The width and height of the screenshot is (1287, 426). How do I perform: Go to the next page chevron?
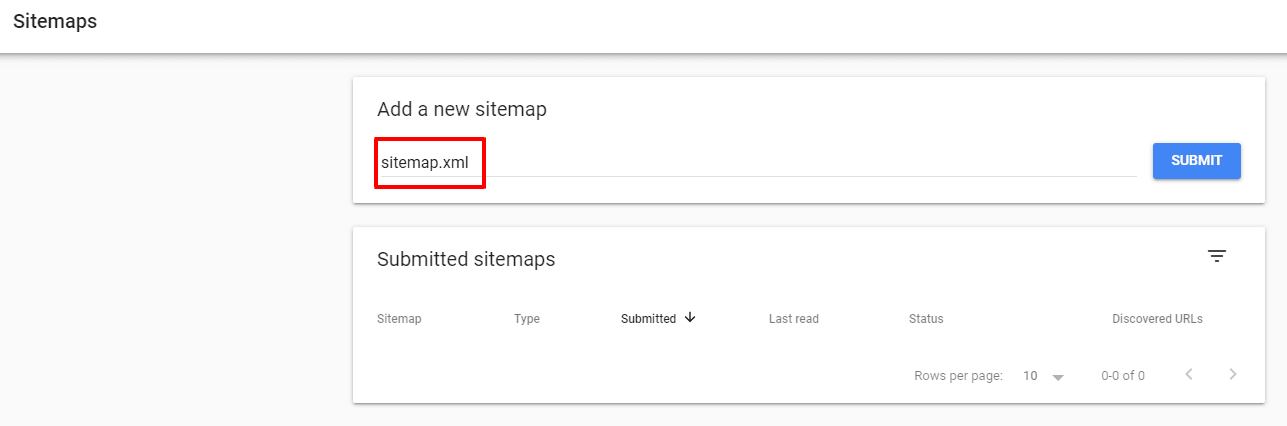click(x=1233, y=375)
